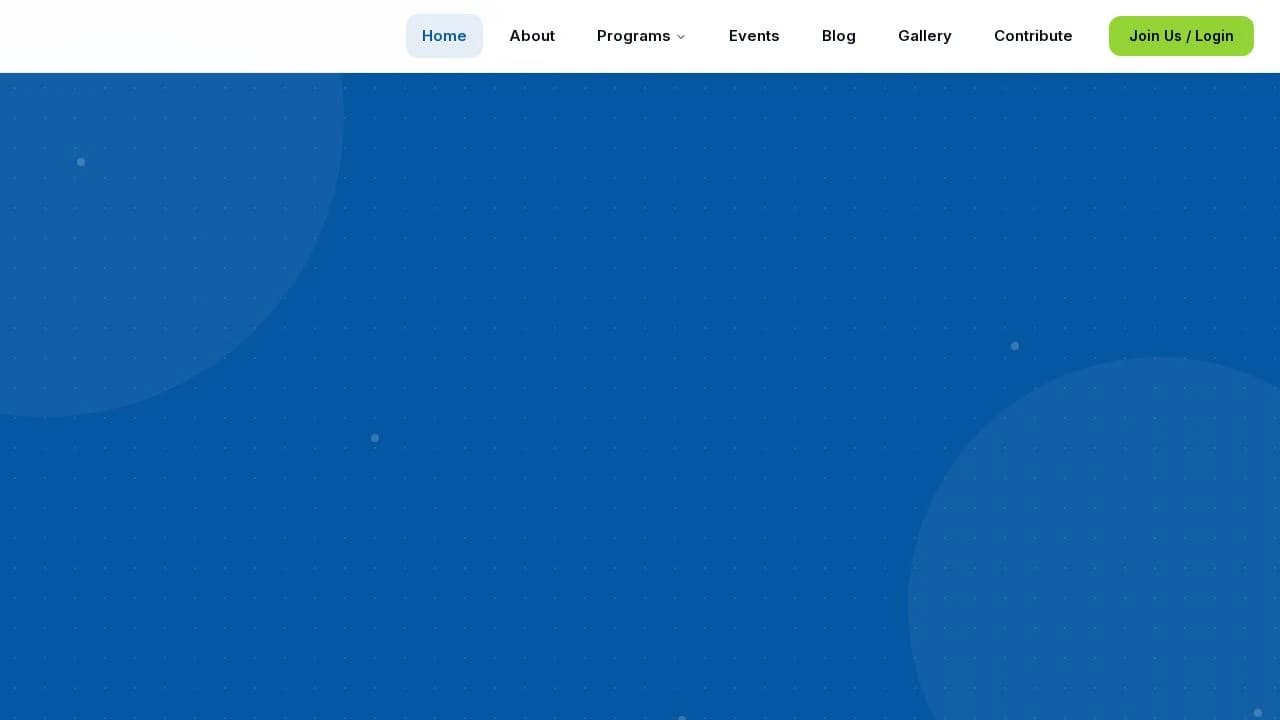Open Programs to see available options

point(634,36)
